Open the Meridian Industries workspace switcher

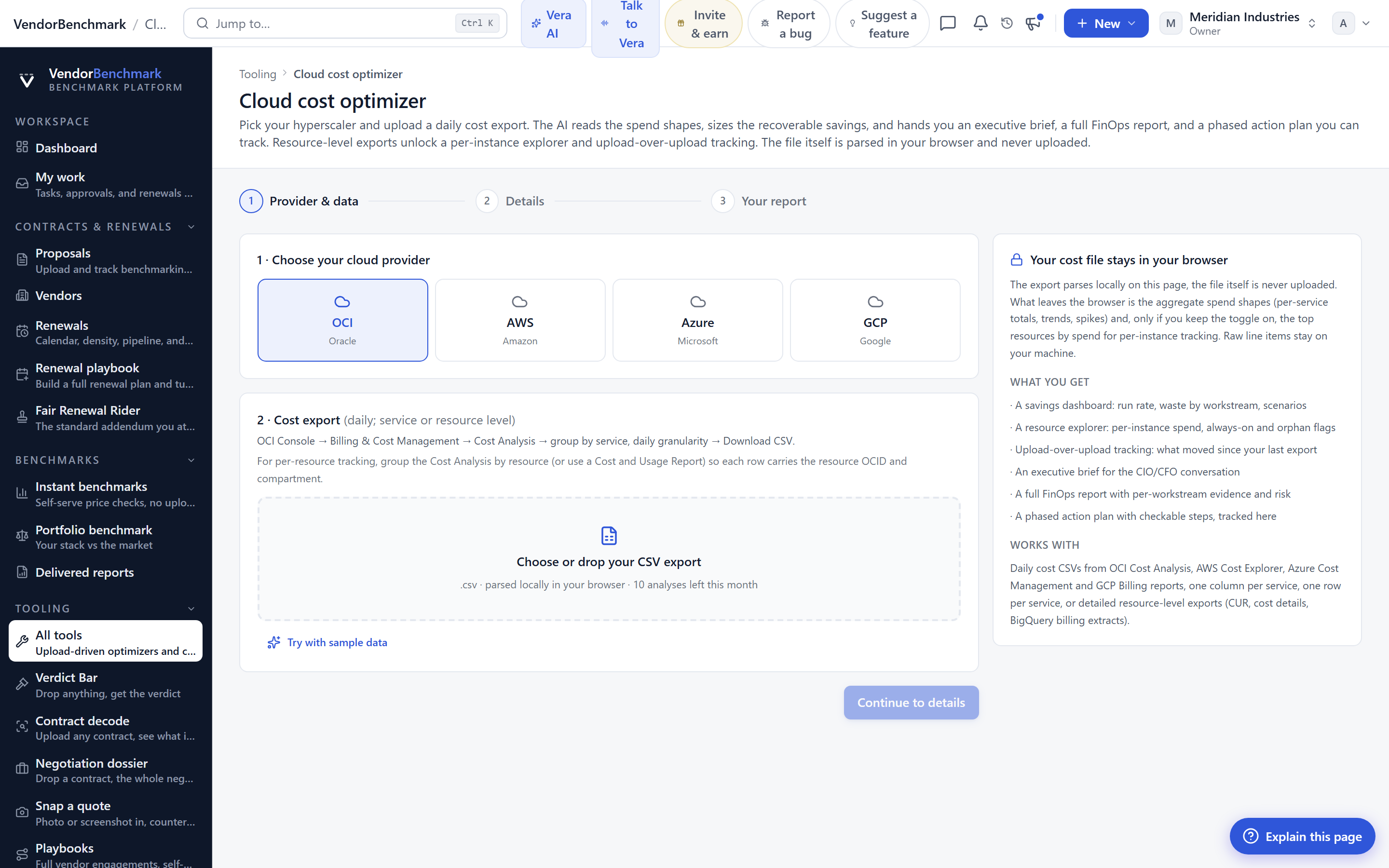[x=1239, y=23]
